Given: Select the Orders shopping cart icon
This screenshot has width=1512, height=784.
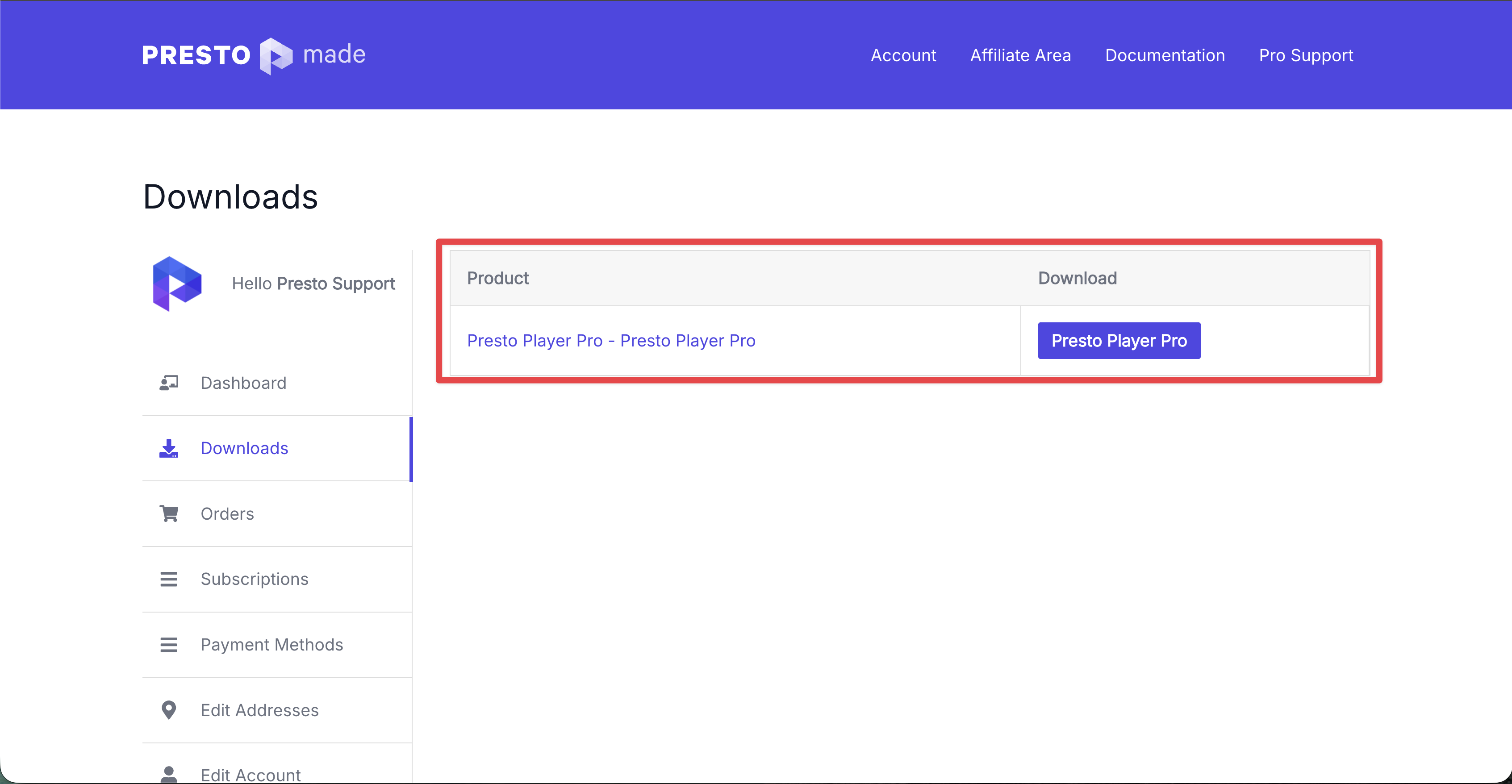Looking at the screenshot, I should (169, 513).
